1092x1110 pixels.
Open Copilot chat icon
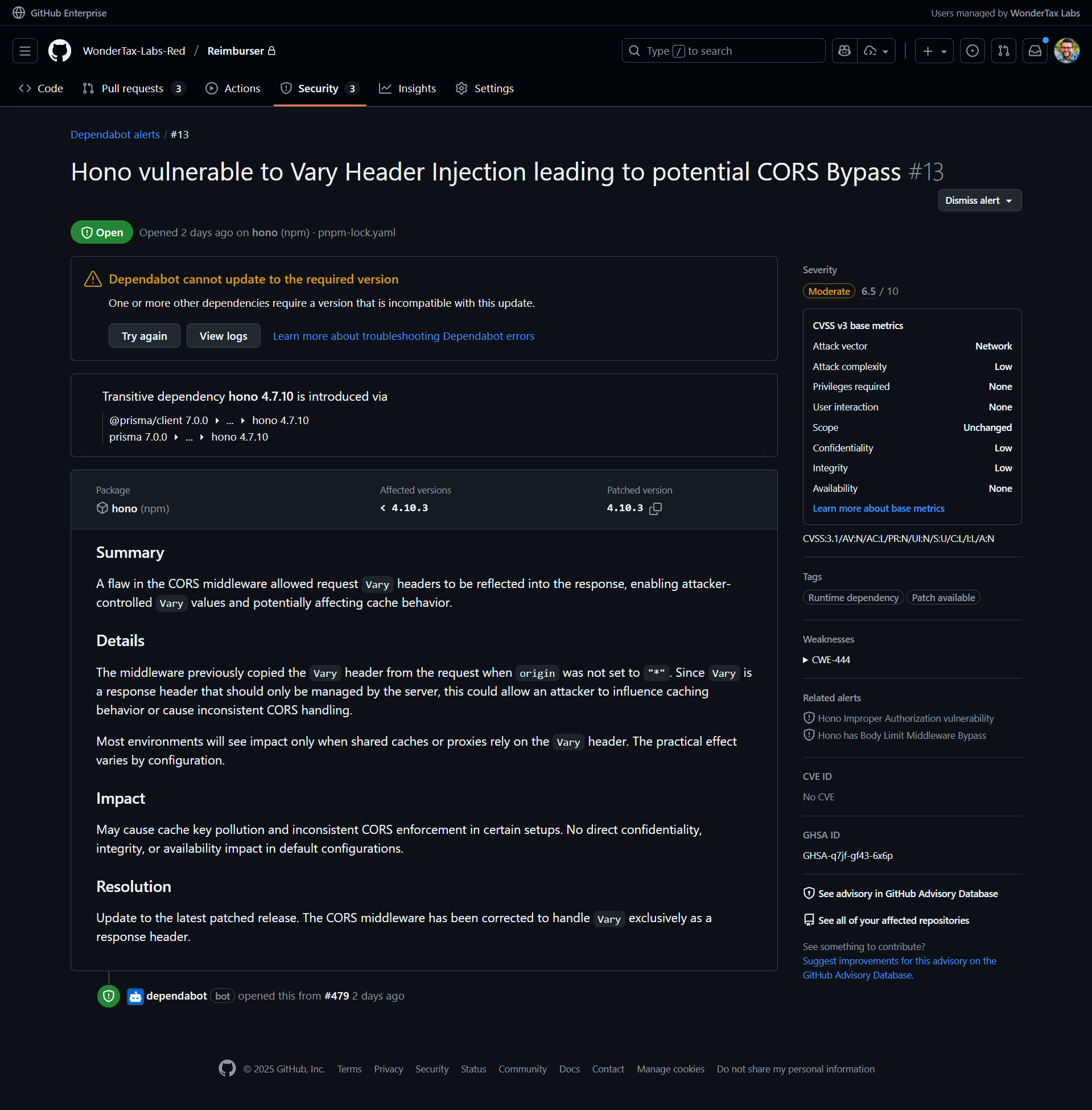(x=844, y=51)
